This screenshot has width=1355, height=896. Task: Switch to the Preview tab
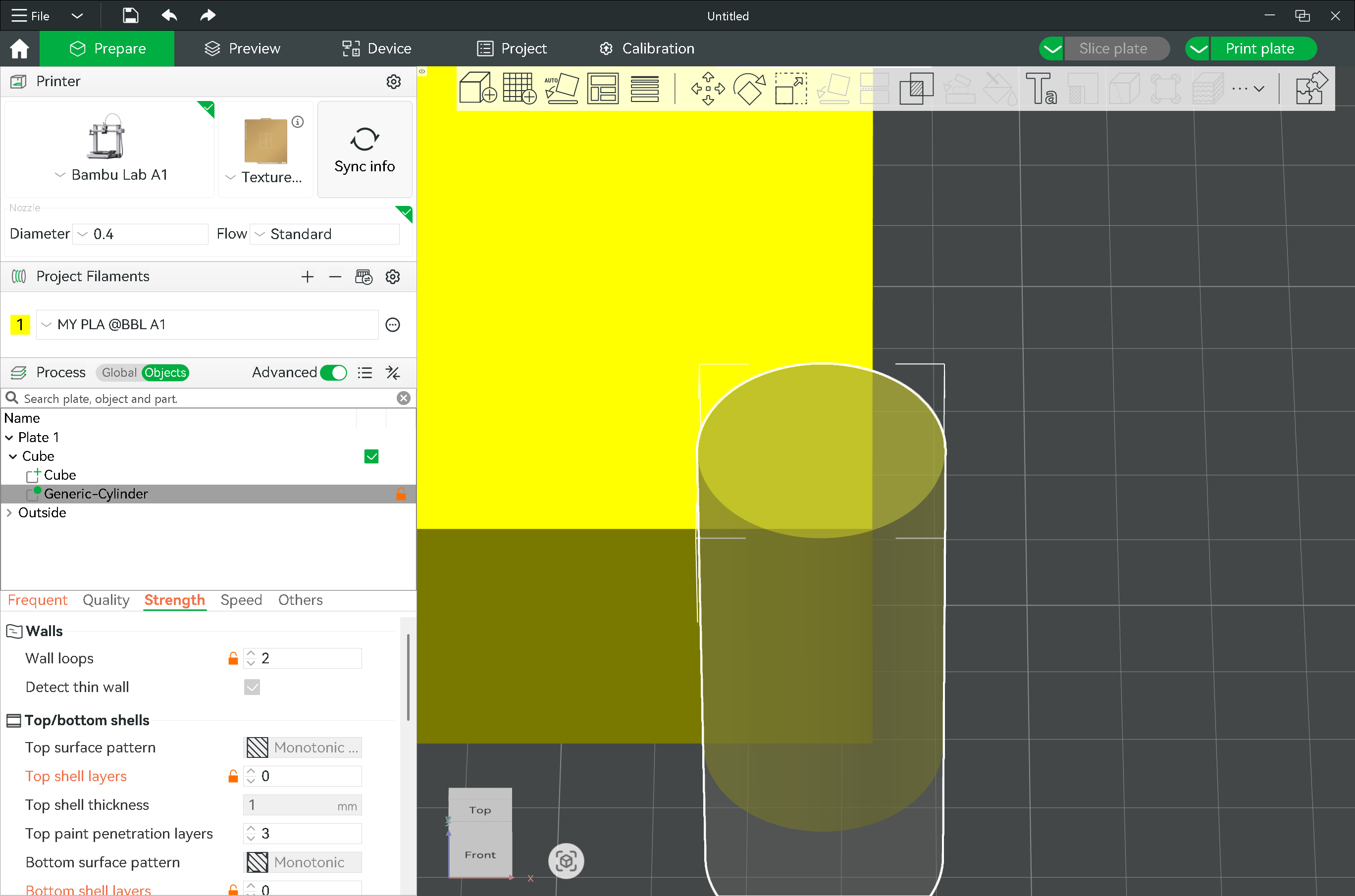click(242, 49)
